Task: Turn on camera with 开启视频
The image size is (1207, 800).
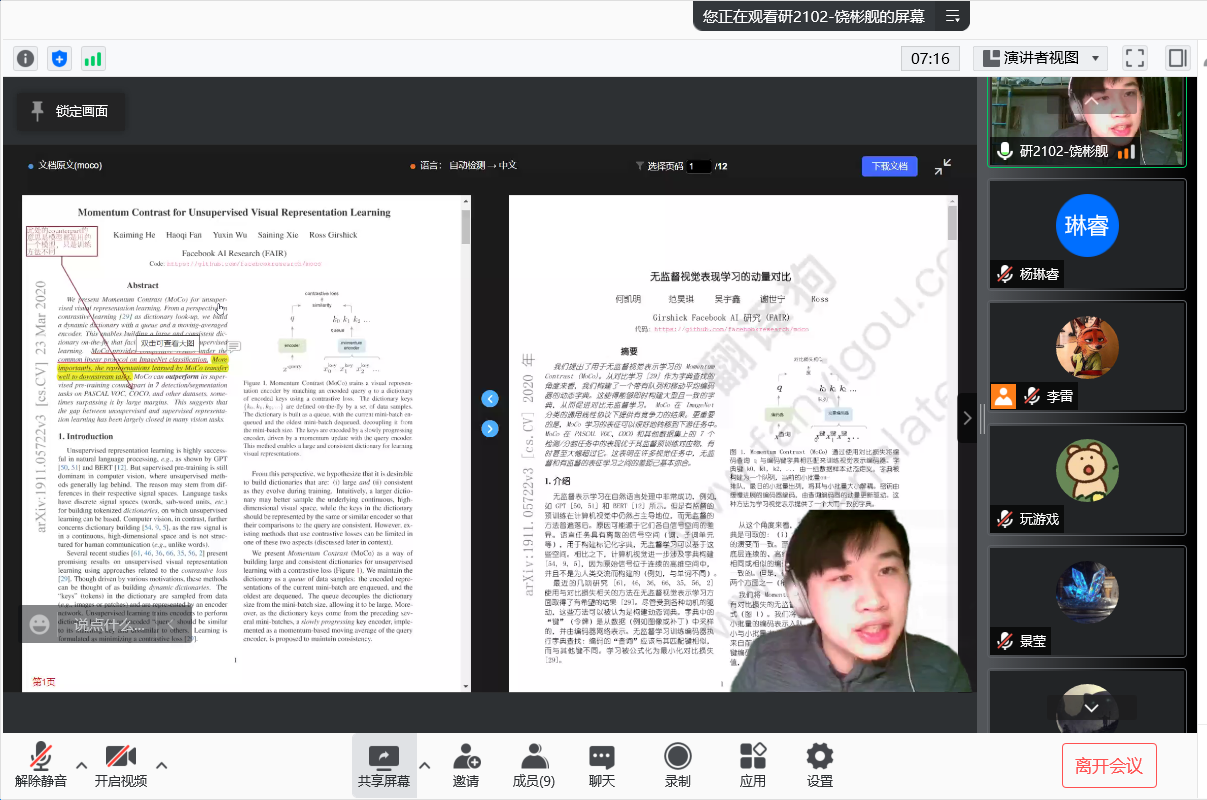Action: pyautogui.click(x=121, y=765)
